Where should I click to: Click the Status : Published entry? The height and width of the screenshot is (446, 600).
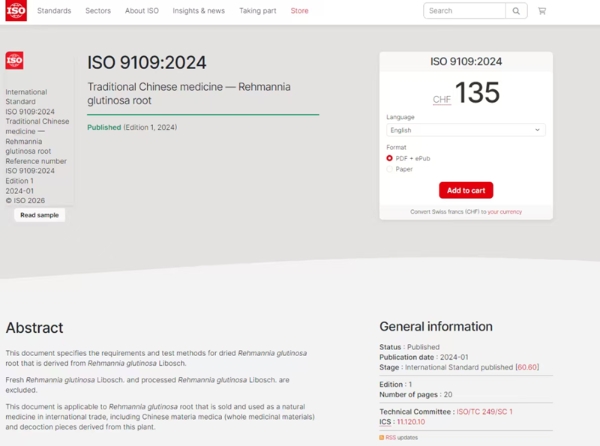point(409,347)
